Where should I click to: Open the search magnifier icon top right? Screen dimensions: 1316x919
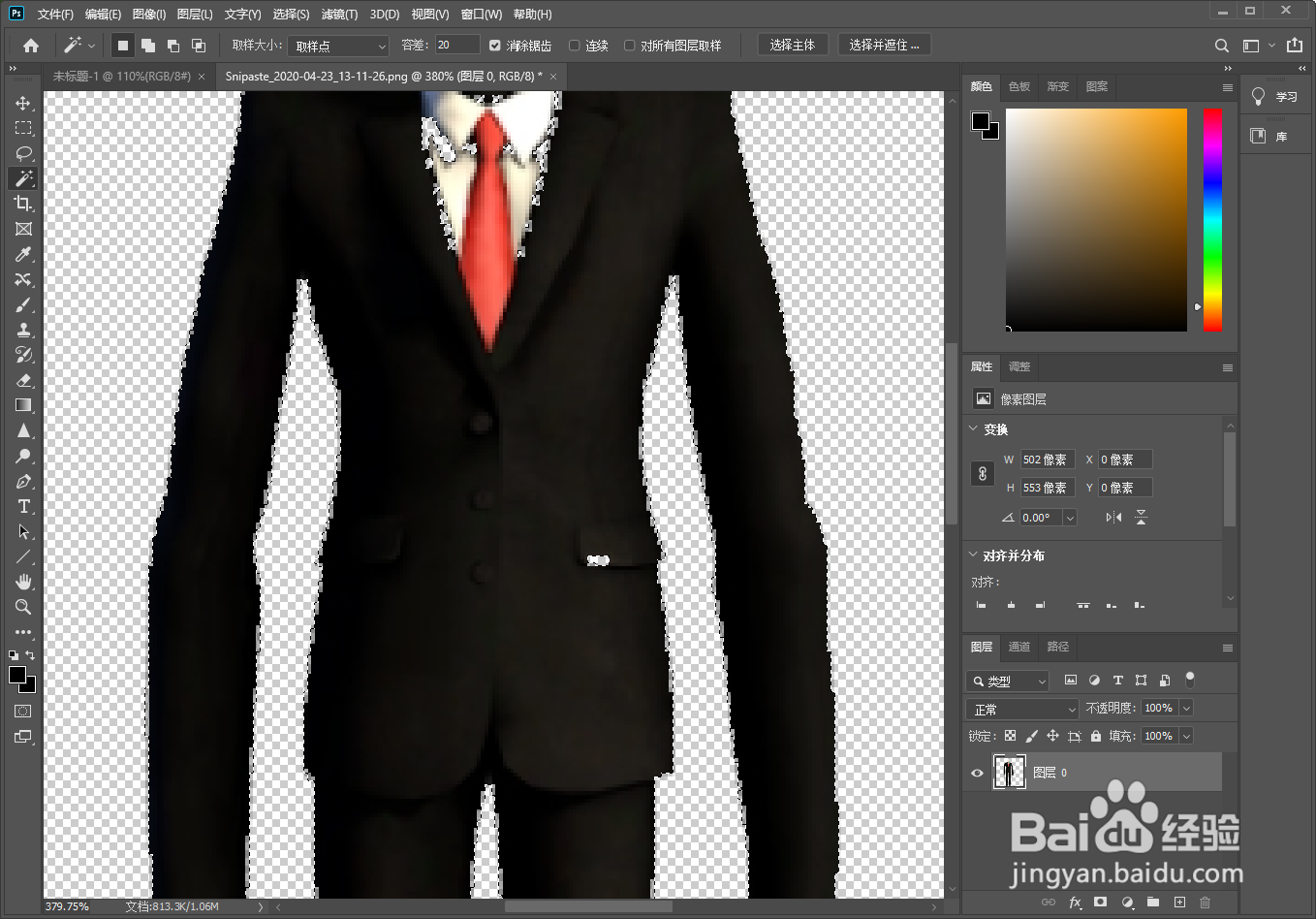click(x=1222, y=46)
